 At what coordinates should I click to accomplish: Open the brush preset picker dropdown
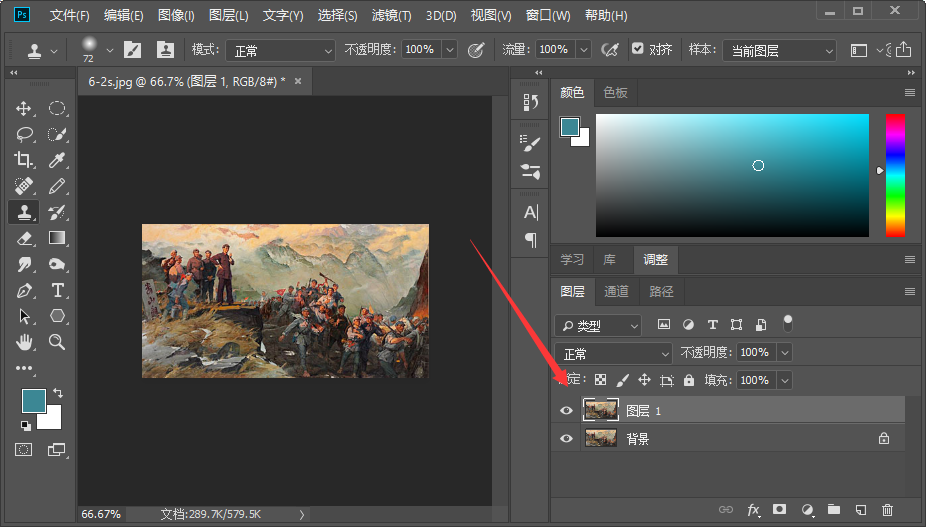tap(109, 51)
